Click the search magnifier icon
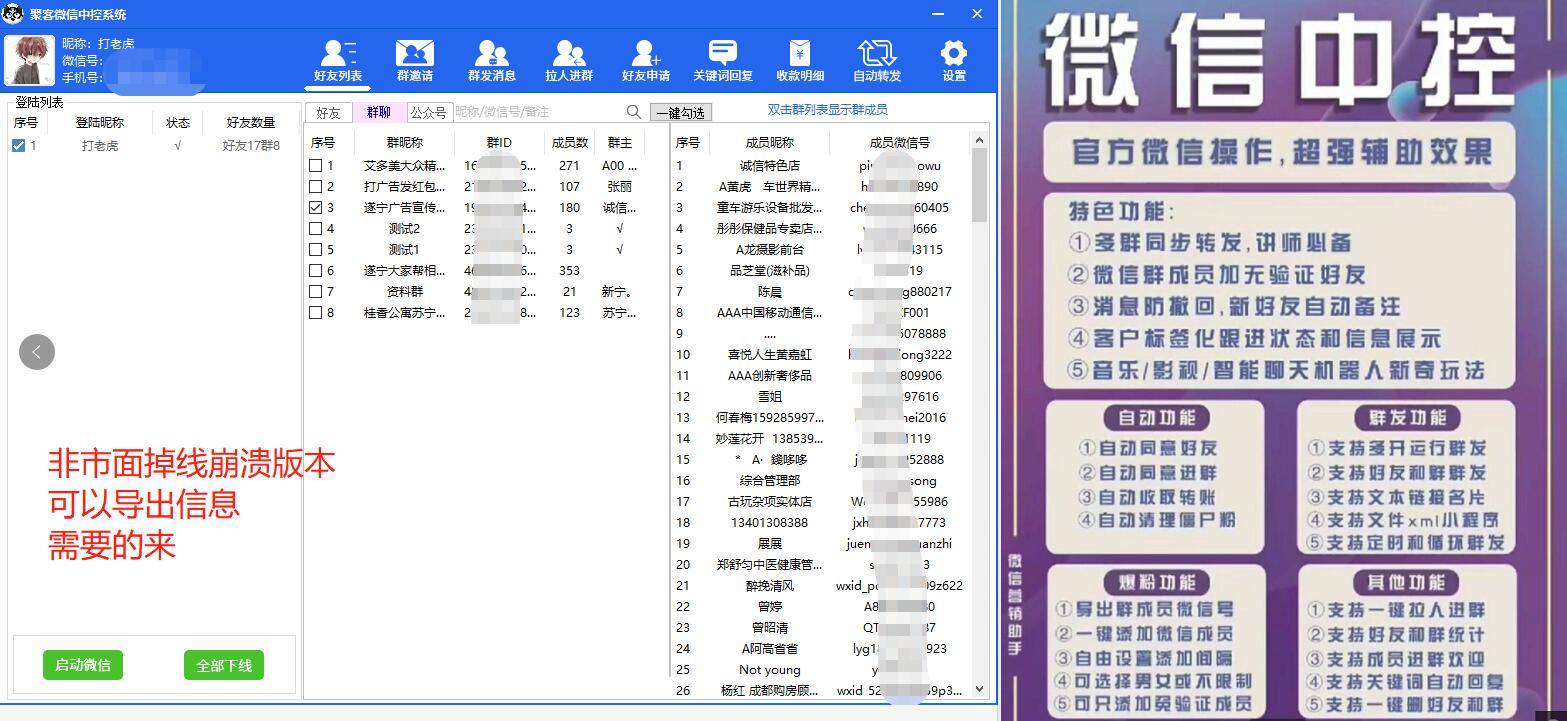 coord(634,112)
